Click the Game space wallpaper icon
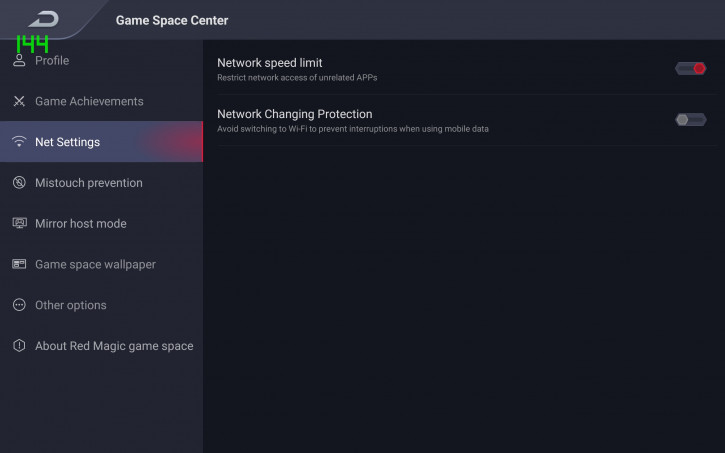 click(19, 264)
